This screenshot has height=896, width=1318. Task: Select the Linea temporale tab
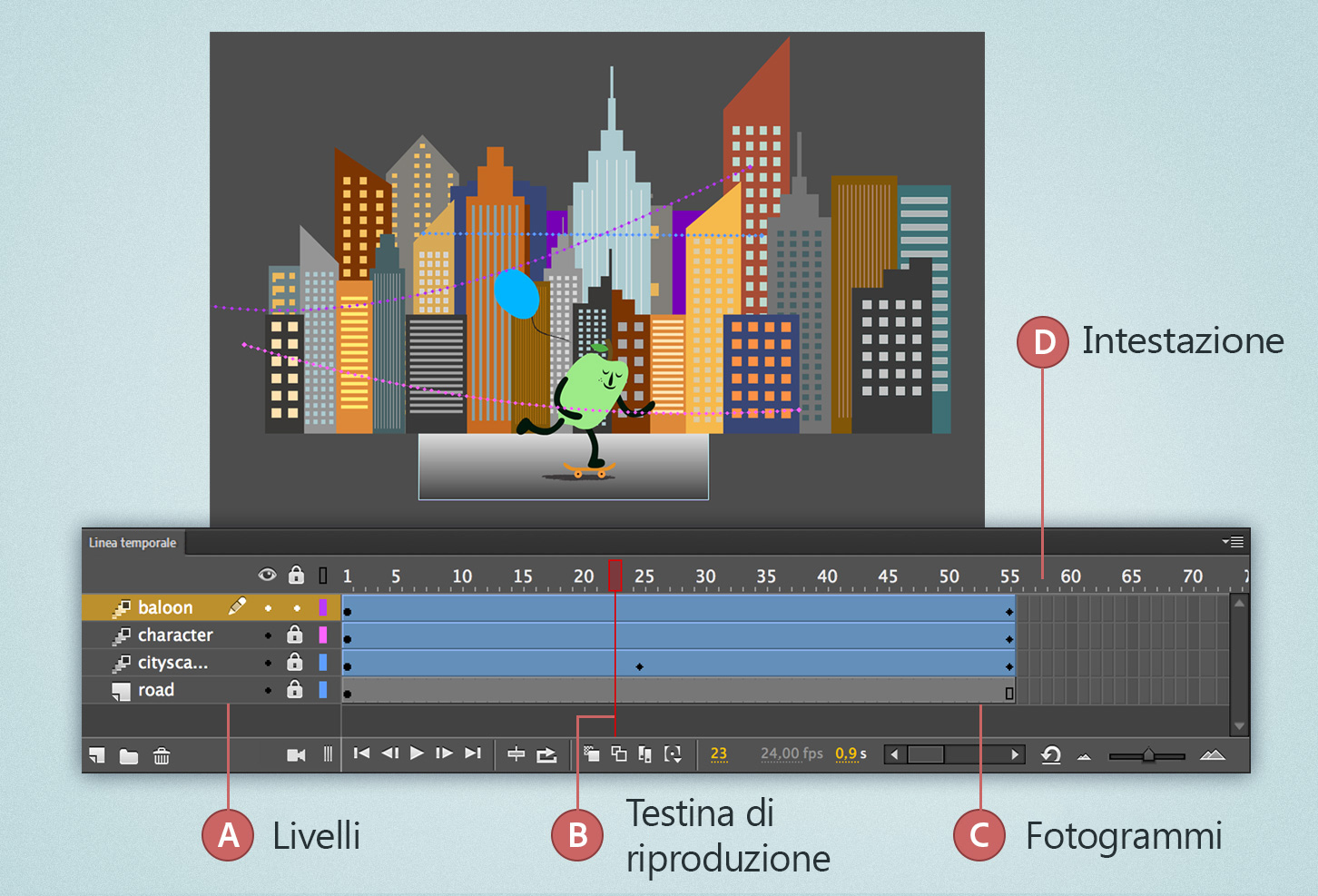click(133, 543)
